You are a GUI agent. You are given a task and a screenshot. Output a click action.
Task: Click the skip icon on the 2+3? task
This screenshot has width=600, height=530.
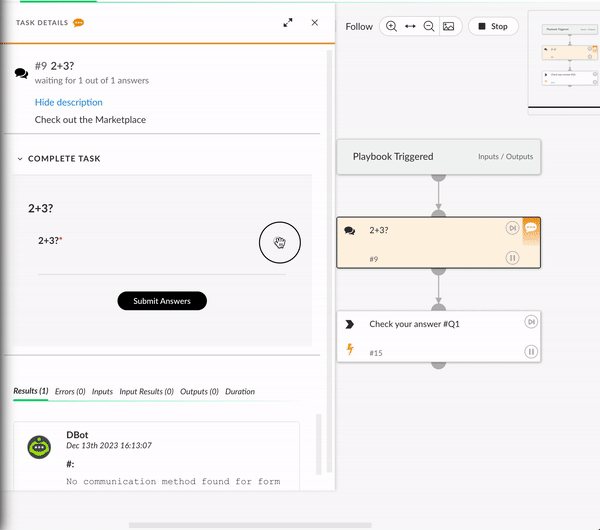click(512, 228)
